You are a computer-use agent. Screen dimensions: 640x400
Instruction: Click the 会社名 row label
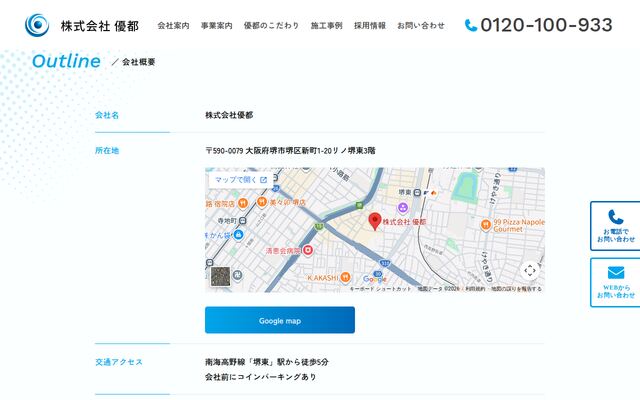(x=107, y=115)
